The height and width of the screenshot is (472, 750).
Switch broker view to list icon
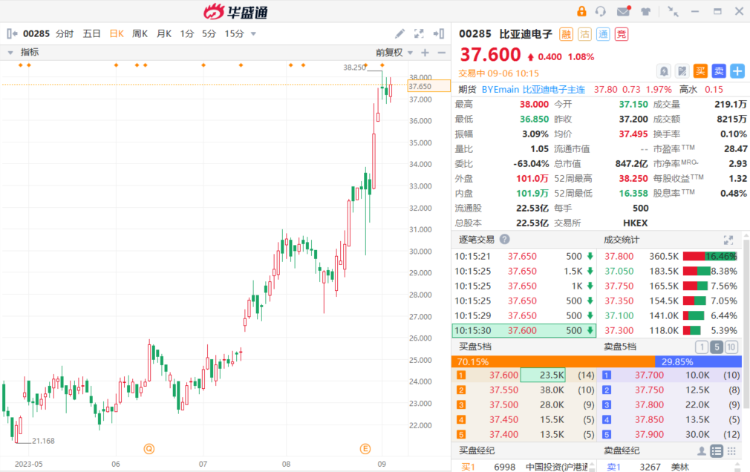[x=716, y=450]
